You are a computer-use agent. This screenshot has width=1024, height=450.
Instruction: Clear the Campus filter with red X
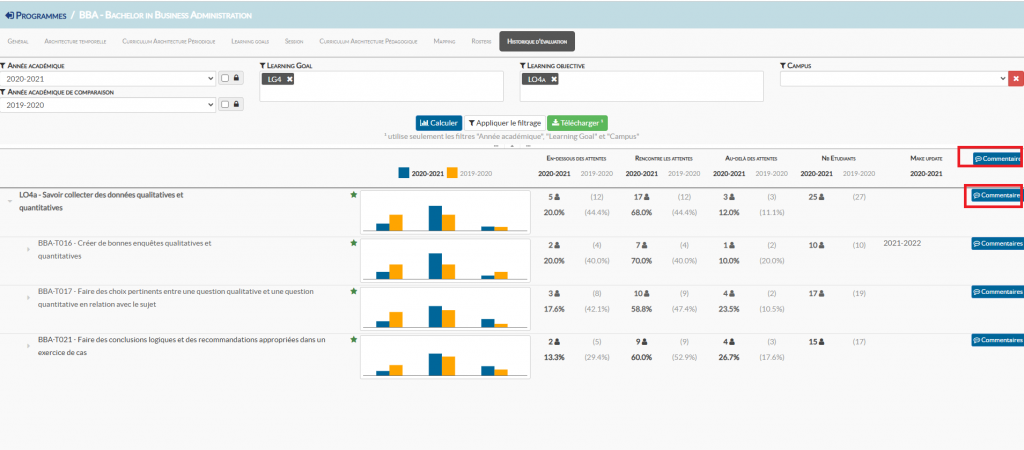tap(1016, 78)
